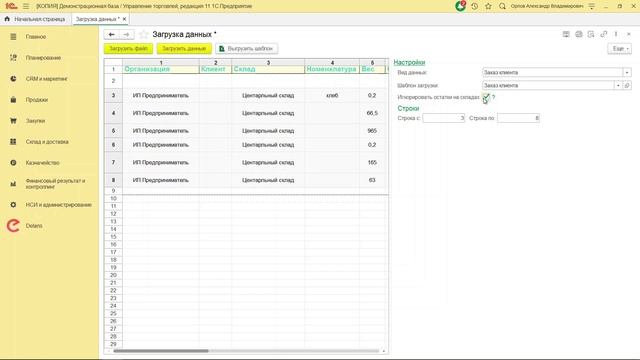Image resolution: width=640 pixels, height=360 pixels.
Task: Select row header 10
Action: coord(113,198)
